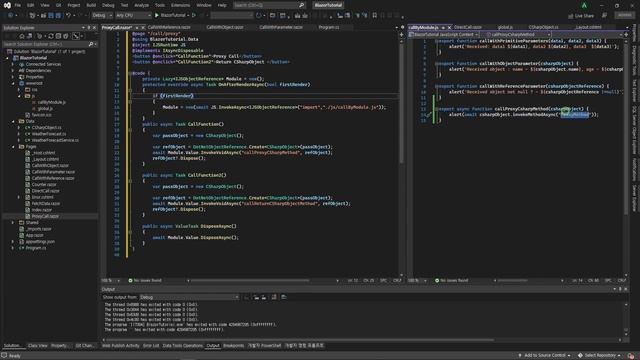Click the notifications bell in the status bar
640x360 pixels.
[x=631, y=356]
